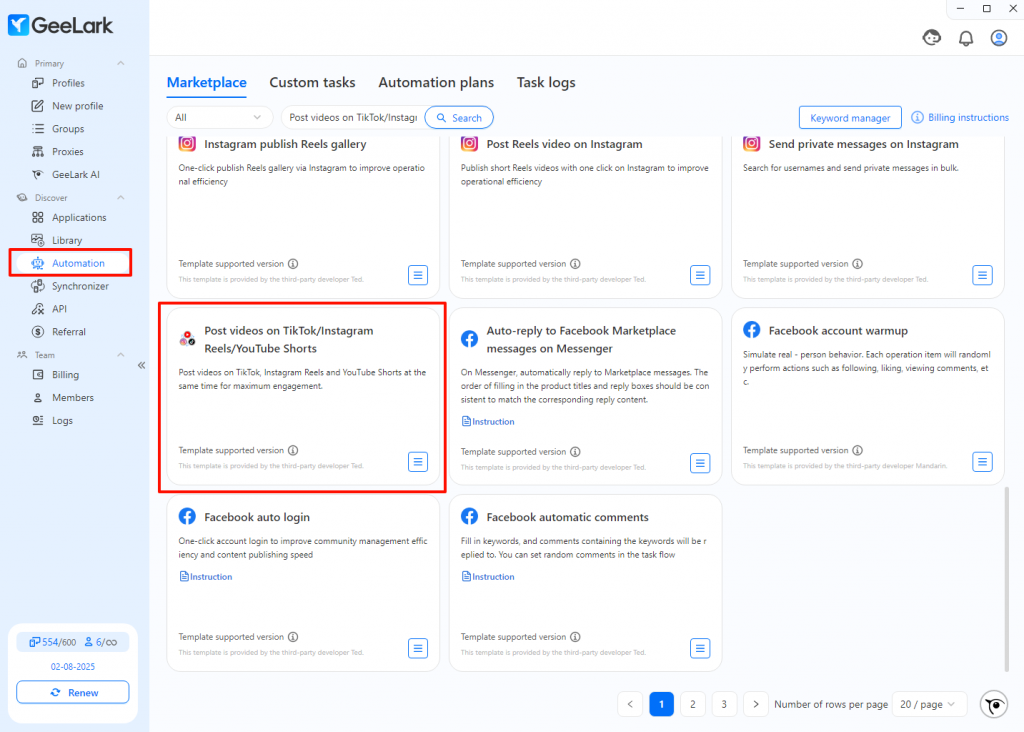1024x732 pixels.
Task: Open Instruction link on Facebook auto login card
Action: (206, 577)
